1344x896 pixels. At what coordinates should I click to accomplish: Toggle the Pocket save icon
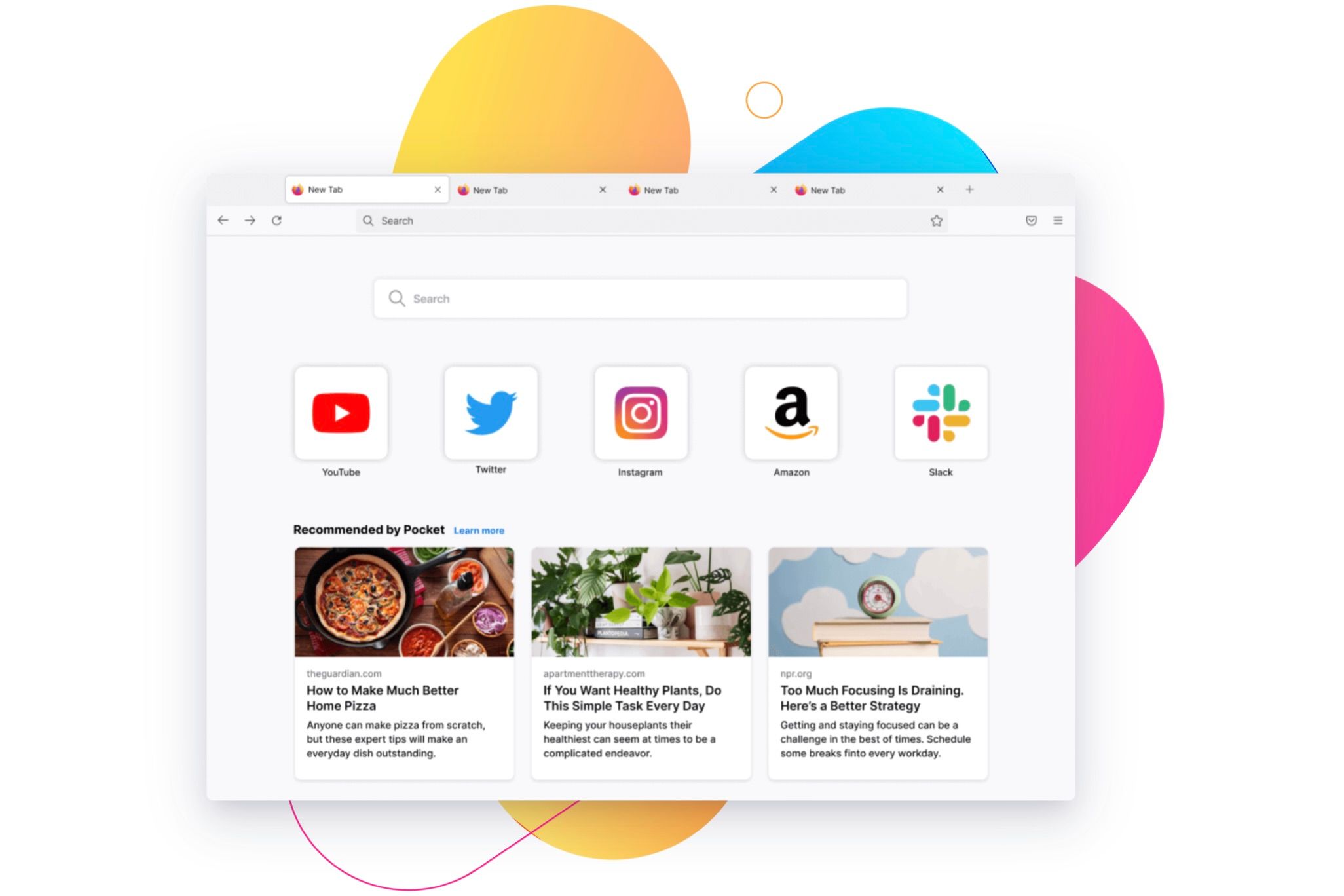coord(1031,220)
